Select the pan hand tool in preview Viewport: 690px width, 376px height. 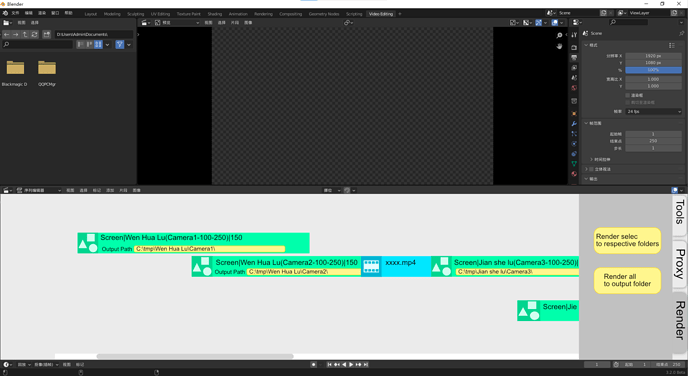click(x=559, y=46)
